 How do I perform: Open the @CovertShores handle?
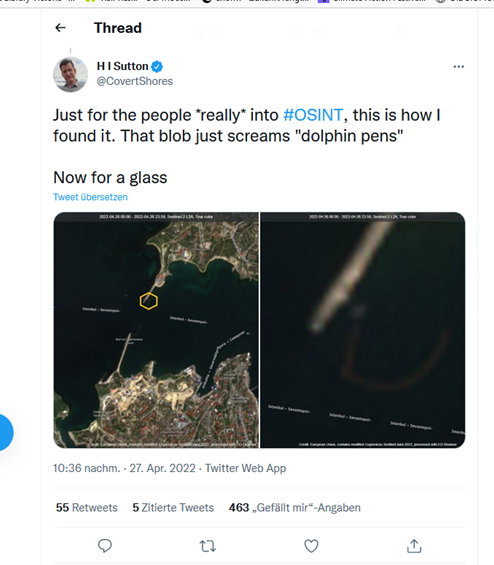tap(134, 81)
